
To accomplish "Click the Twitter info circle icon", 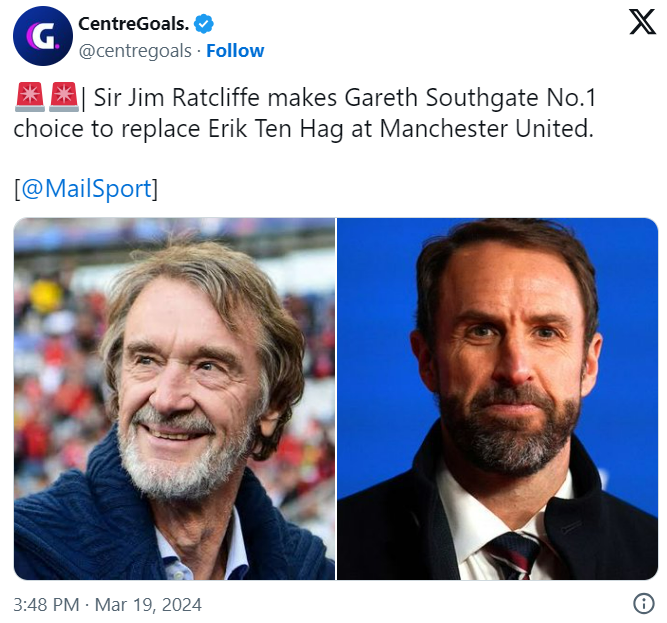I will (644, 604).
